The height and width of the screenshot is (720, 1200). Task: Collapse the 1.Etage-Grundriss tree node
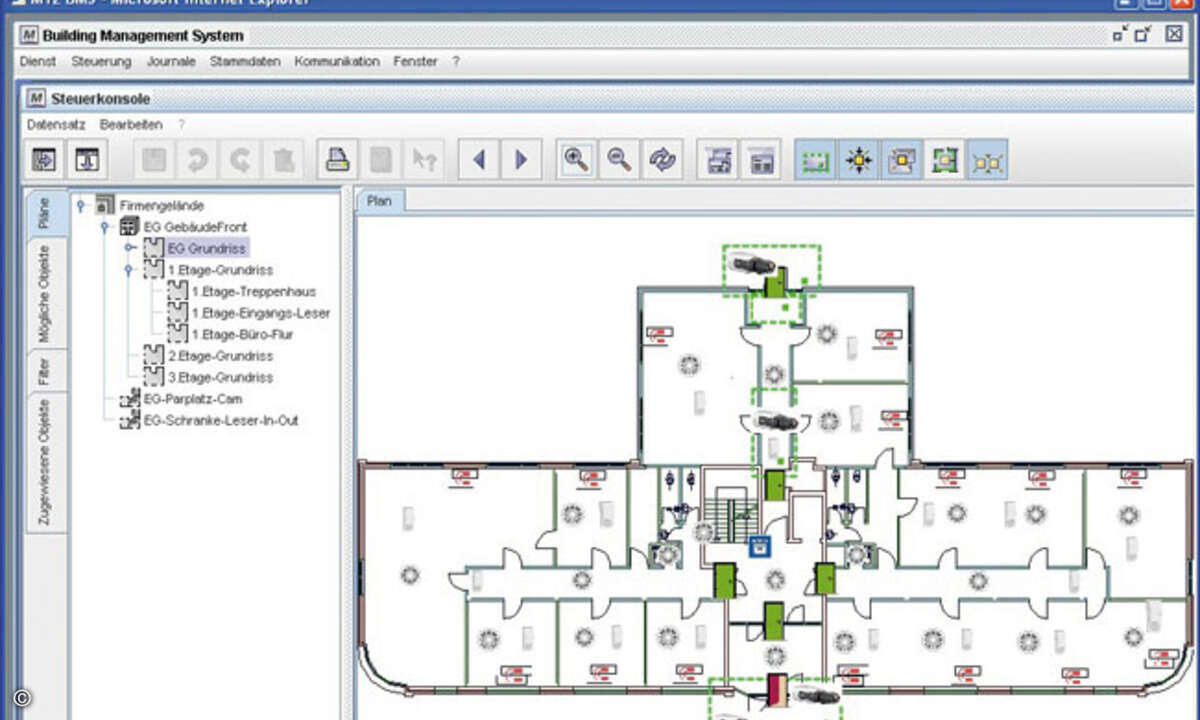pyautogui.click(x=128, y=269)
